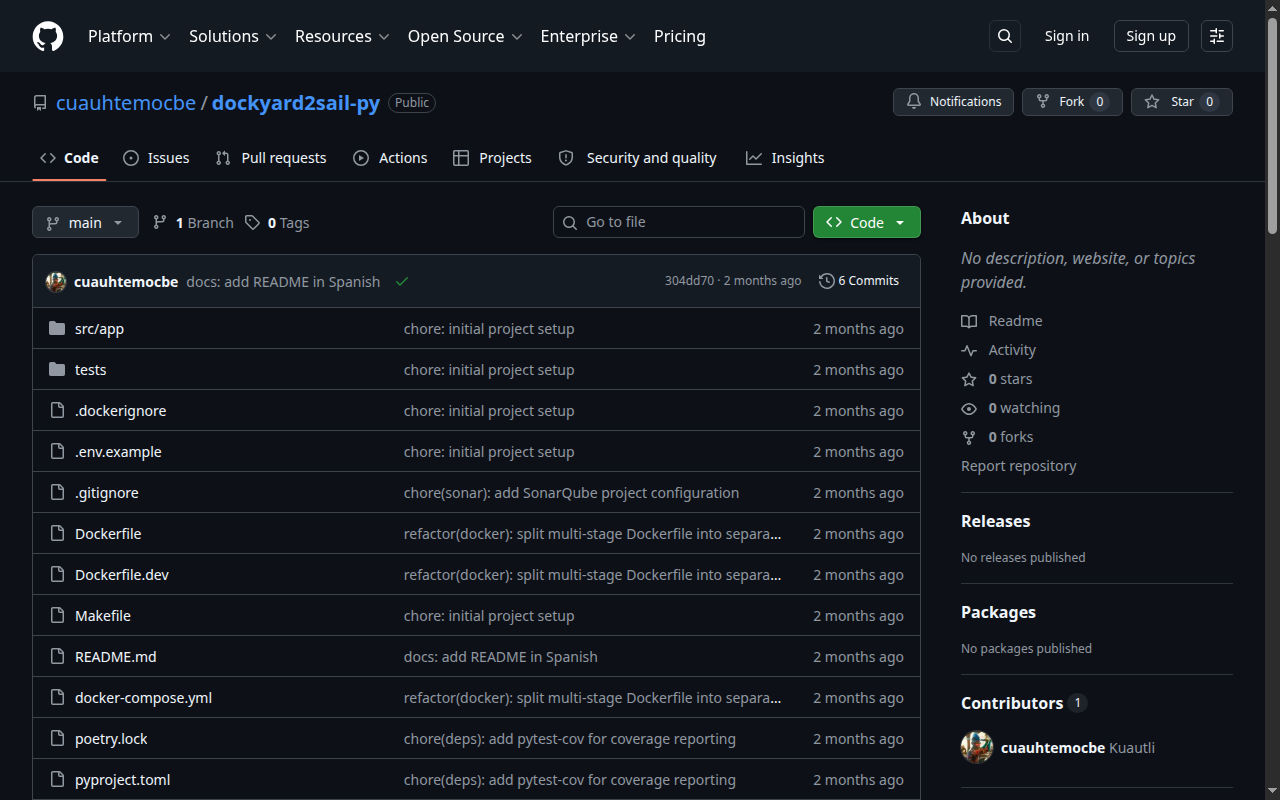Click cuauhtemocbe avatar in the commit bar

(x=56, y=282)
